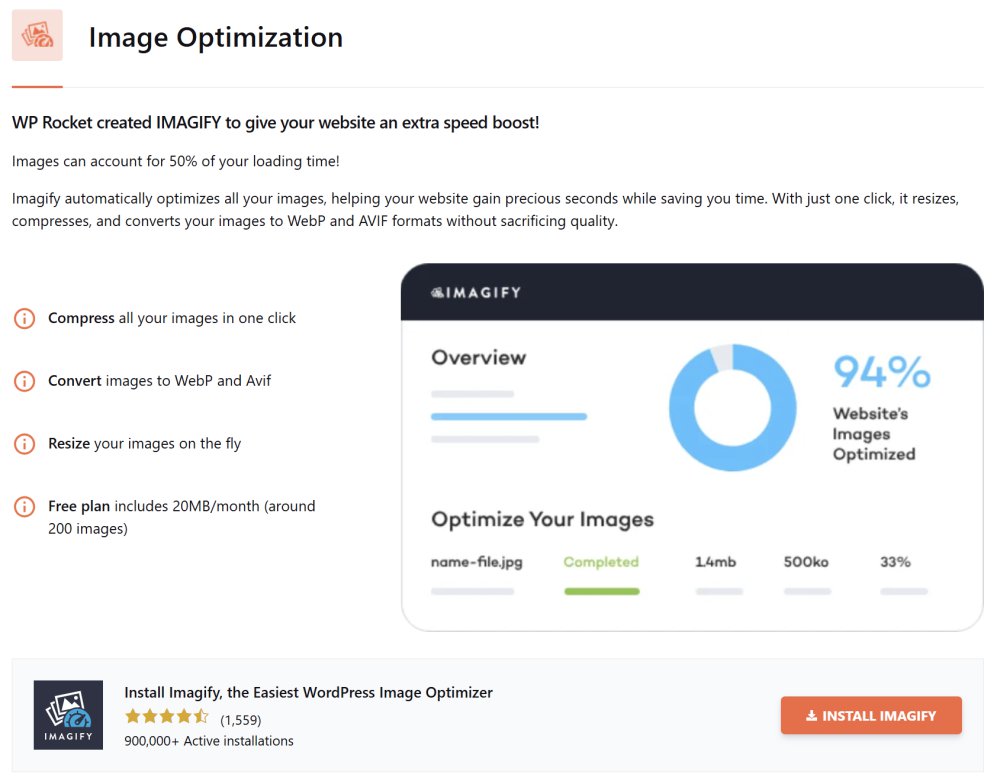
Task: Click the Image Optimization header icon
Action: [36, 35]
